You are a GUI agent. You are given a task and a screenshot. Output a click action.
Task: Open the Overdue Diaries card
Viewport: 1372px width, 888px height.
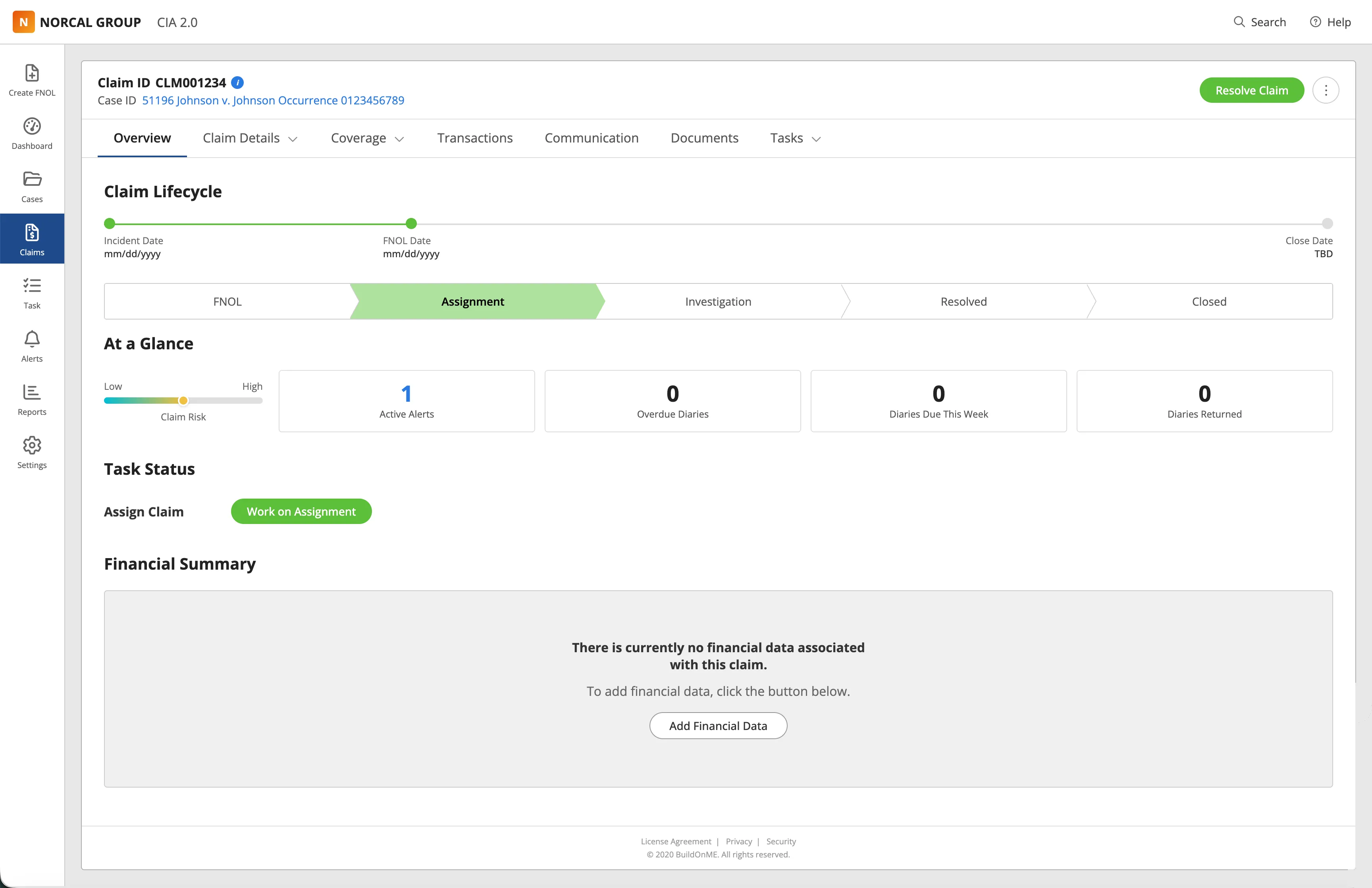click(x=672, y=401)
